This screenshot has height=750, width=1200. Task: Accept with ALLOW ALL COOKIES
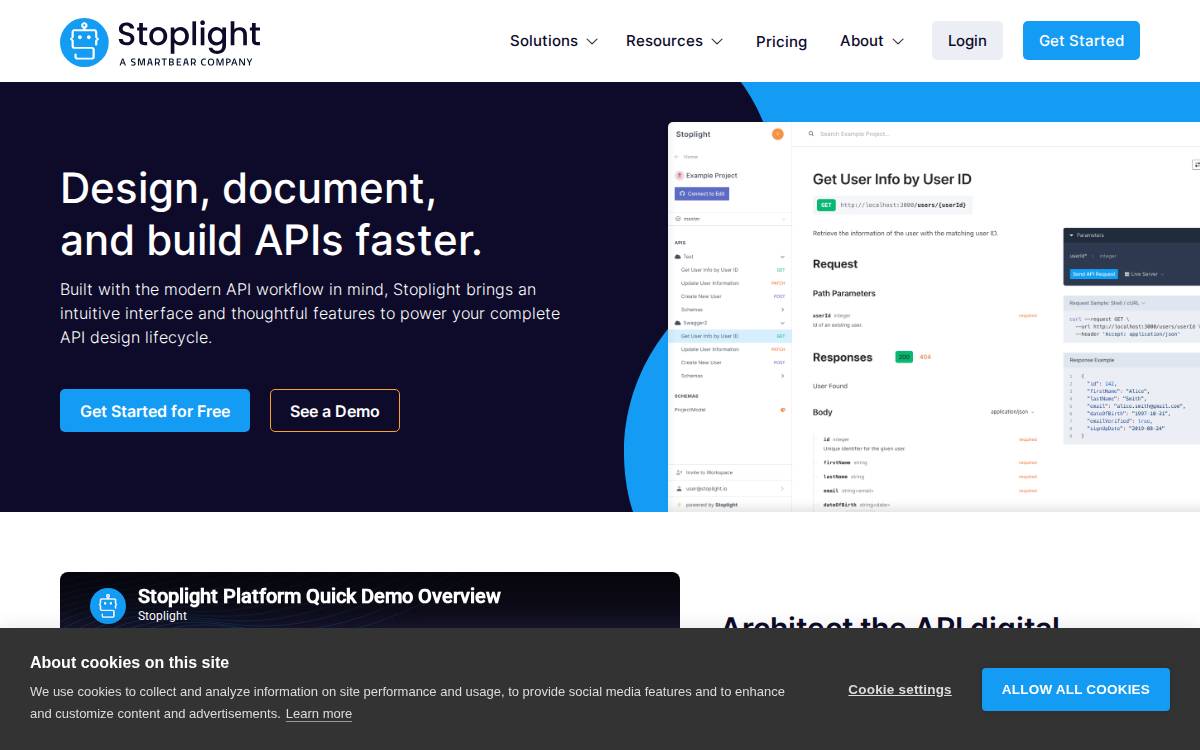(x=1076, y=689)
